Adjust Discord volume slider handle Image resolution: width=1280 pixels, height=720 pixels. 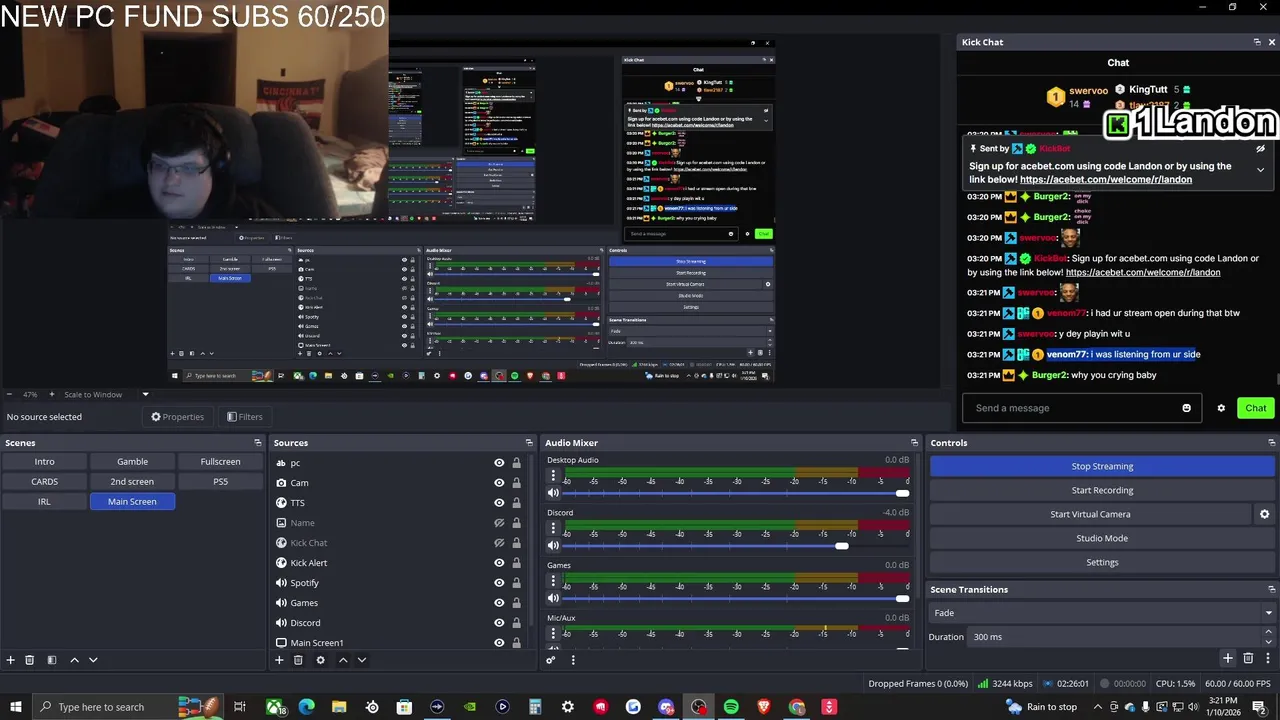click(x=842, y=546)
